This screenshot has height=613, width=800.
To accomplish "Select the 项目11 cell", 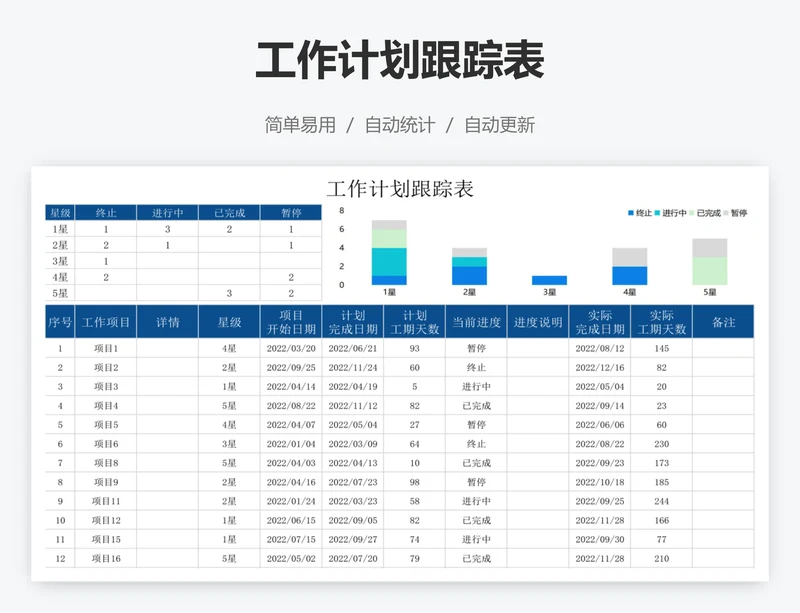I will coord(106,501).
